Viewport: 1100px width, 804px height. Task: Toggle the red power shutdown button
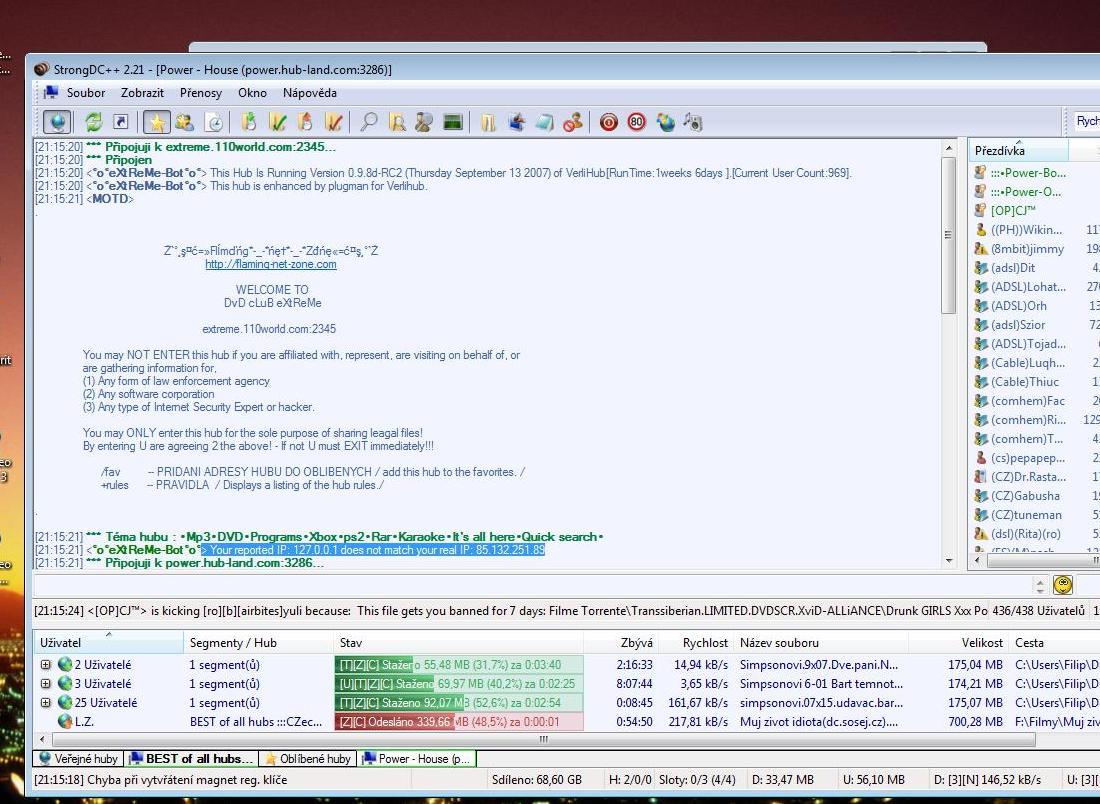click(x=608, y=122)
